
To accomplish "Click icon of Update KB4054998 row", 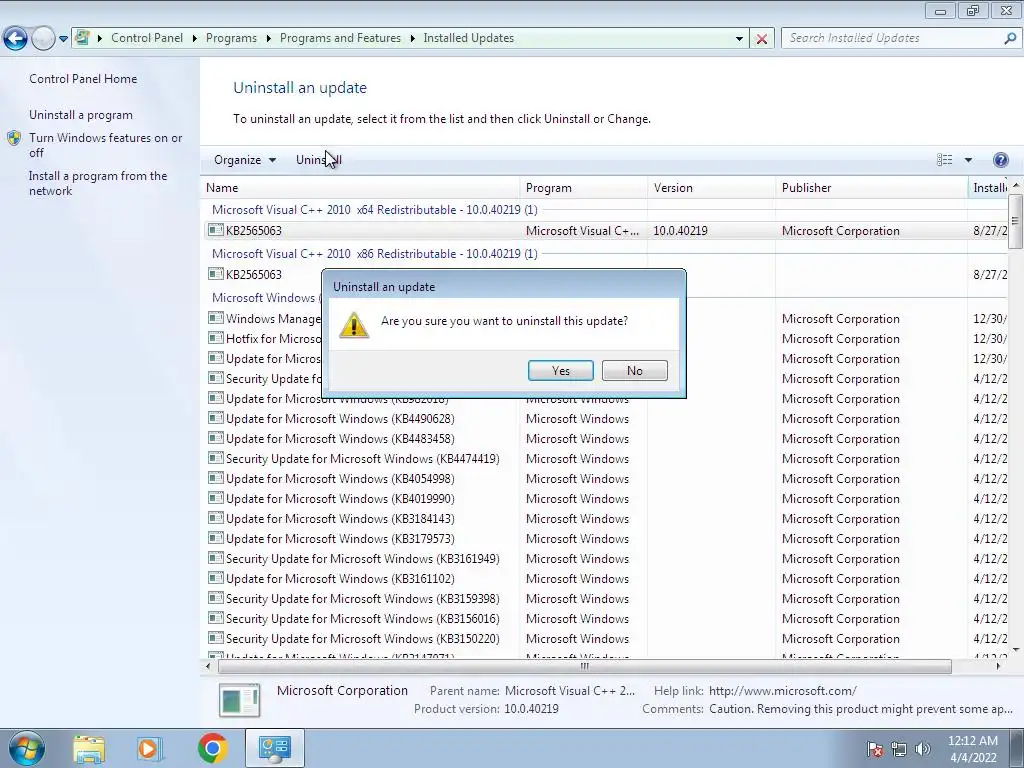I will [216, 478].
